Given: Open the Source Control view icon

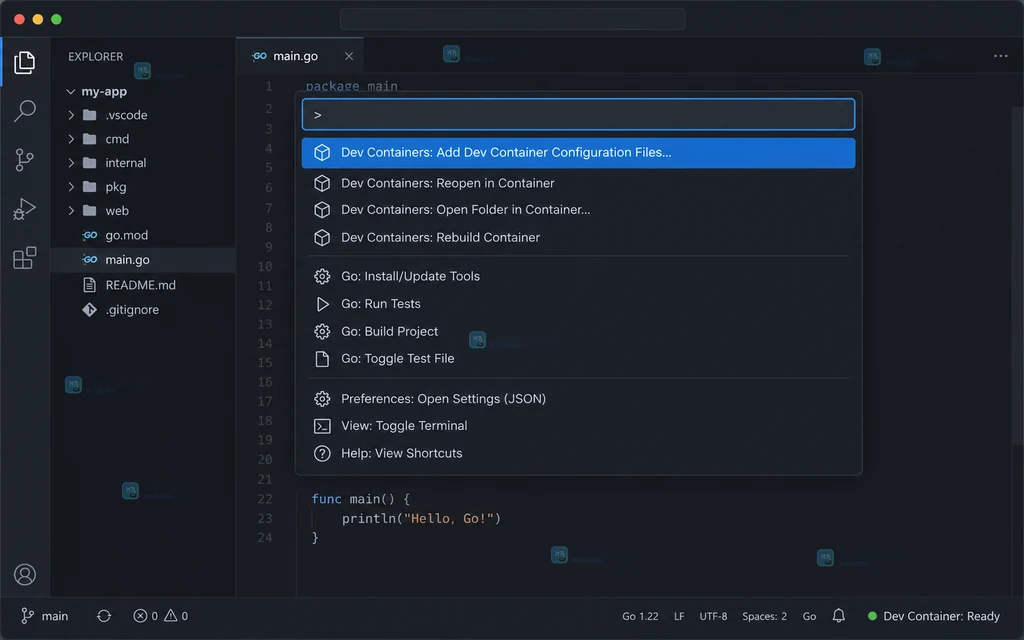Looking at the screenshot, I should click(24, 159).
